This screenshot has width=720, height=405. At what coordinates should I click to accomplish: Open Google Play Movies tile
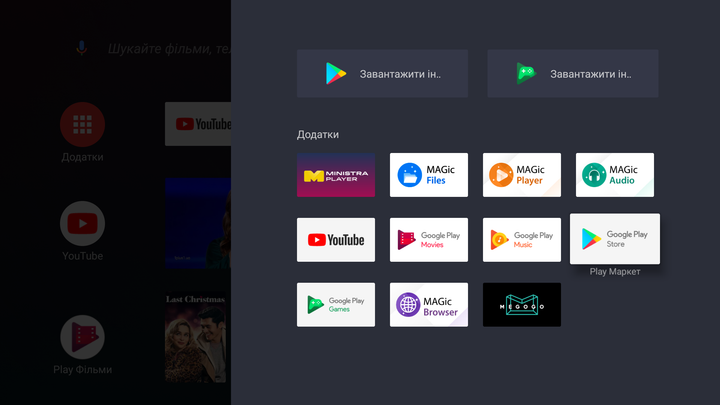click(429, 240)
